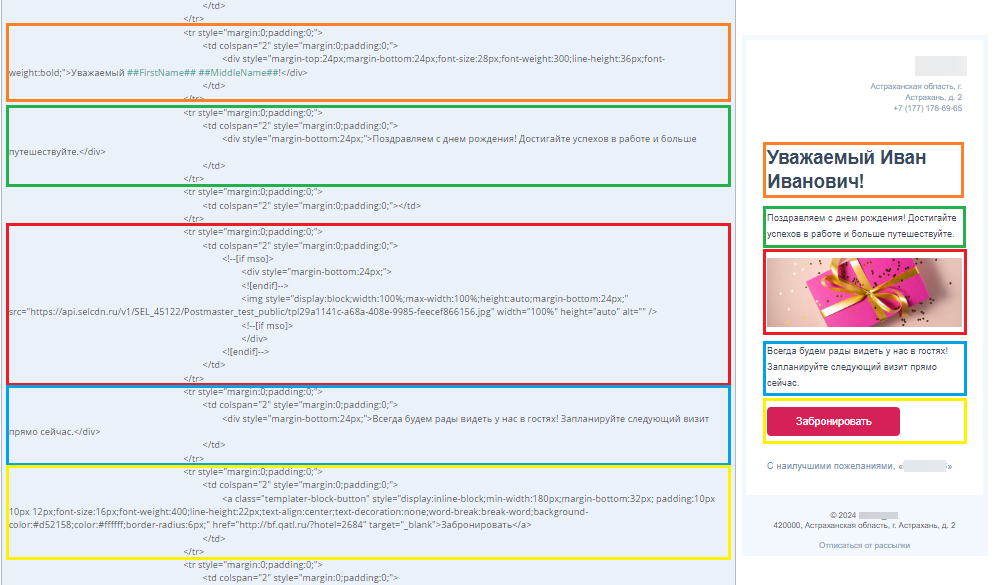Click the empty td line ending with ></td>
The height and width of the screenshot is (585, 995).
click(x=312, y=206)
